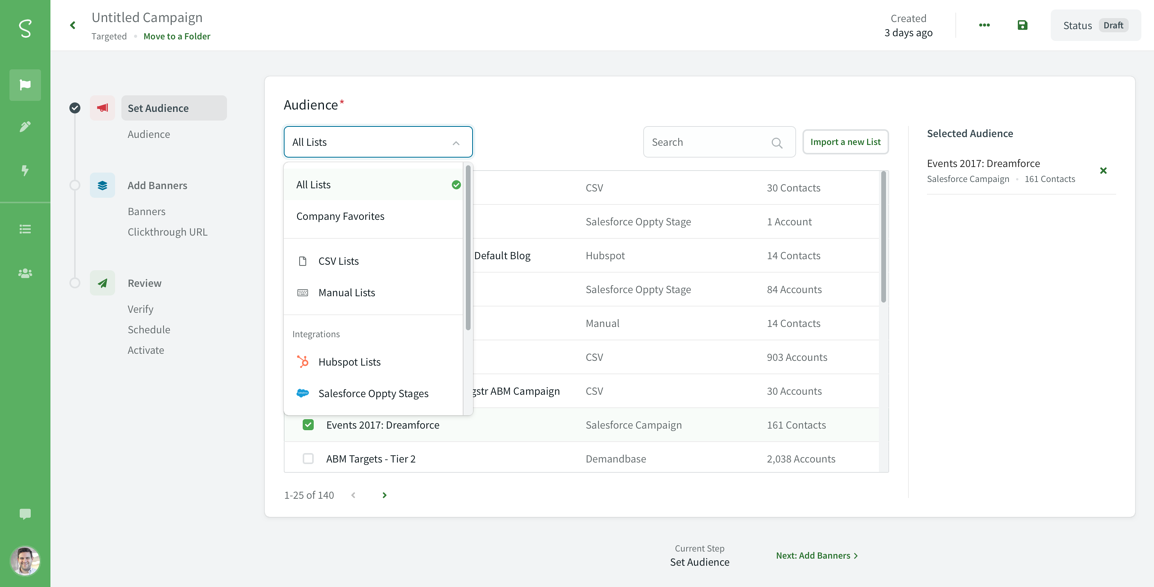The width and height of the screenshot is (1154, 587).
Task: Click the Add Banners layers icon
Action: pos(102,185)
